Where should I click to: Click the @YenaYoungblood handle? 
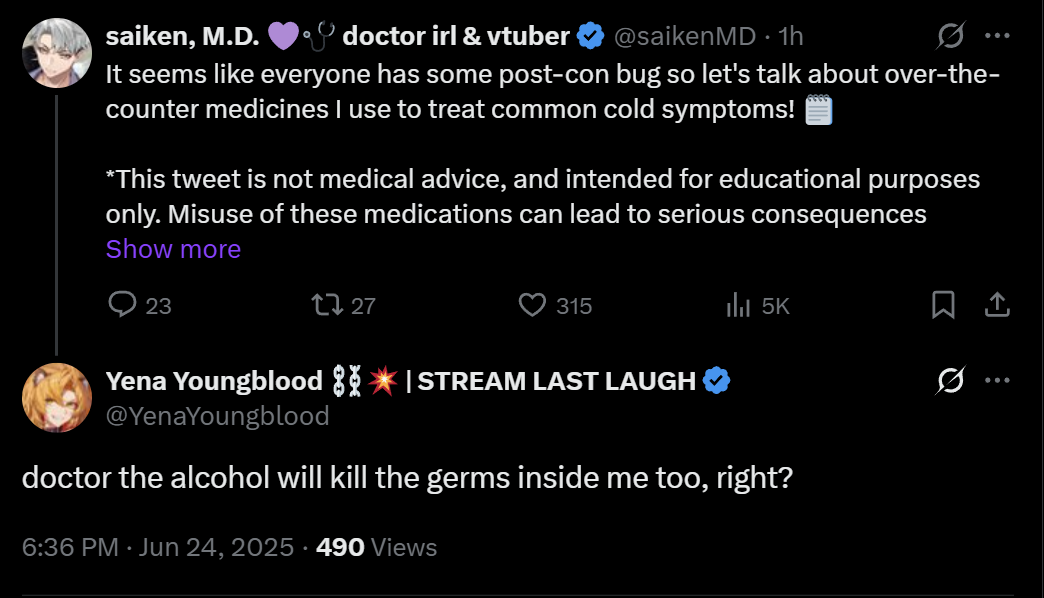click(217, 415)
